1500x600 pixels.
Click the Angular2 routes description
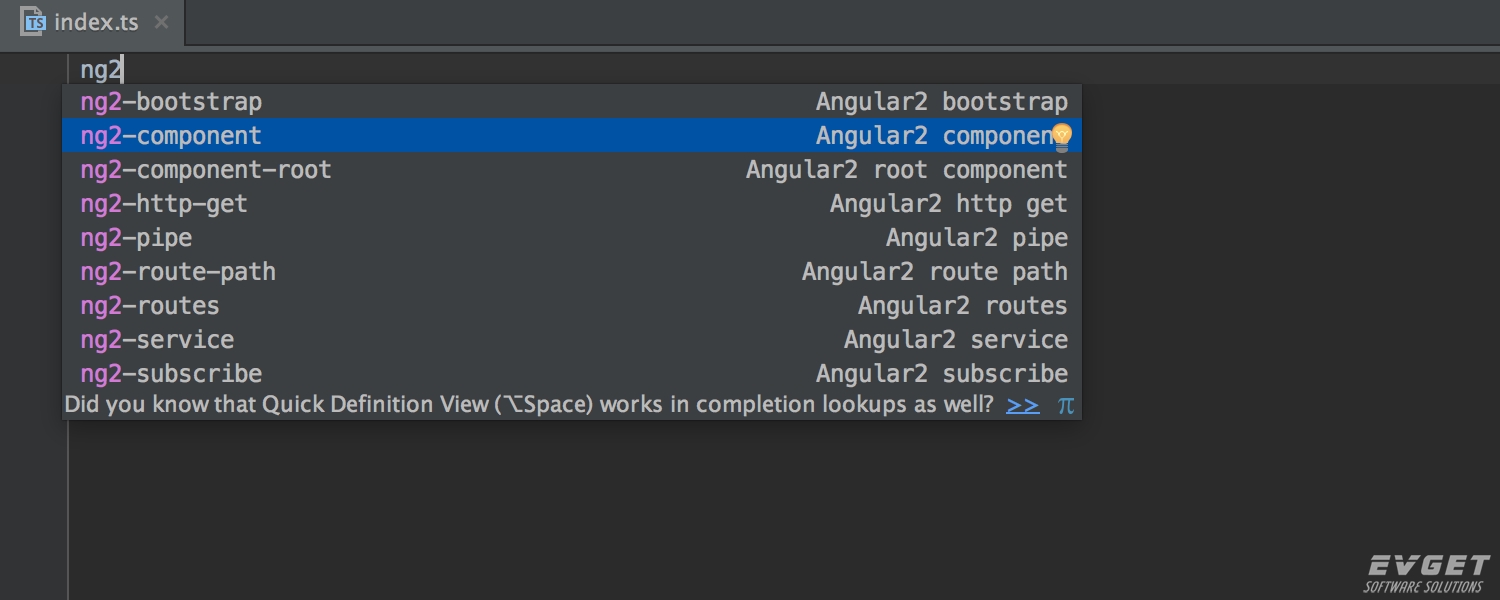pos(963,306)
